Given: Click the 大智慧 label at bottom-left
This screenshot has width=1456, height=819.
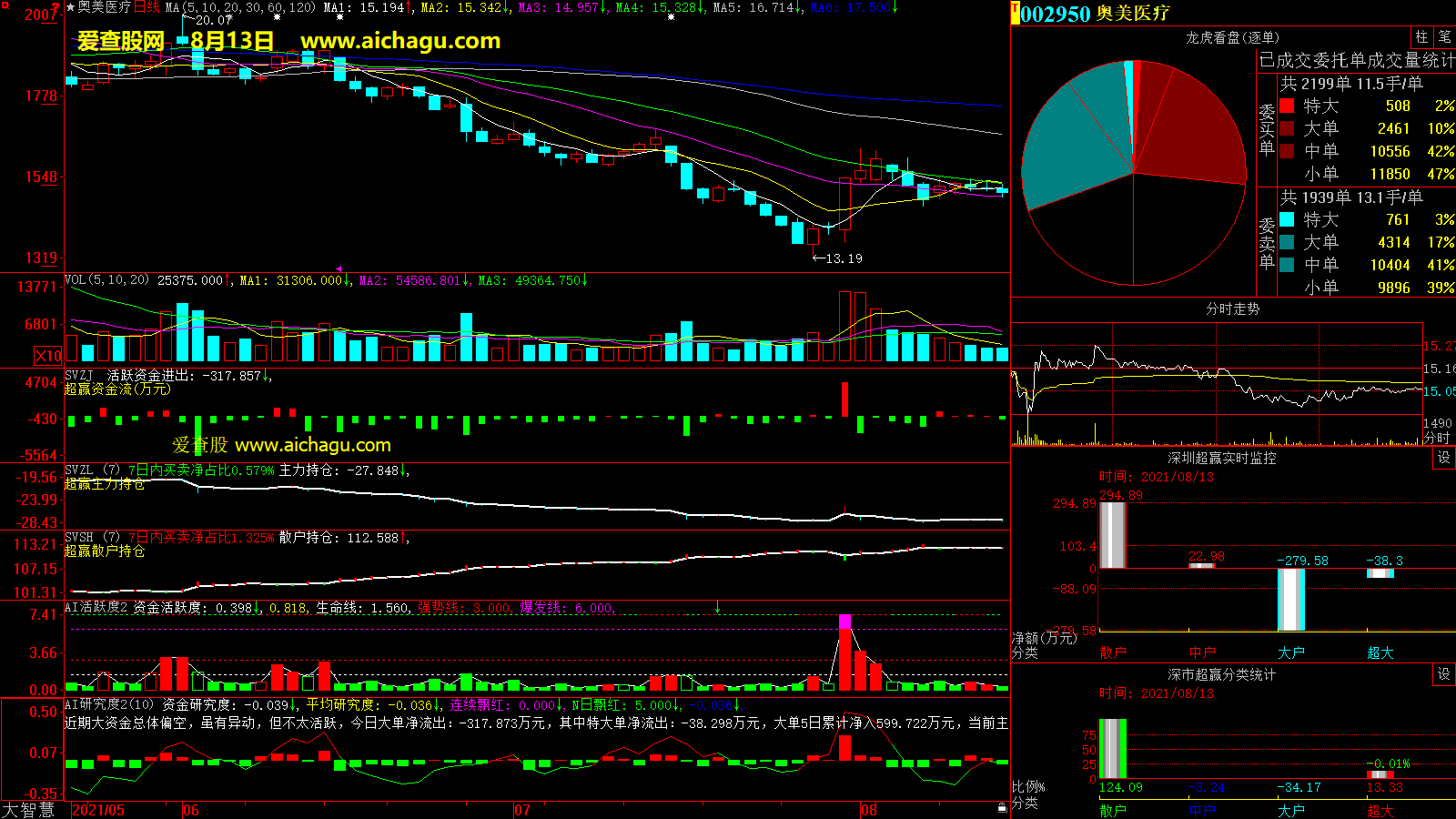Looking at the screenshot, I should (x=28, y=810).
